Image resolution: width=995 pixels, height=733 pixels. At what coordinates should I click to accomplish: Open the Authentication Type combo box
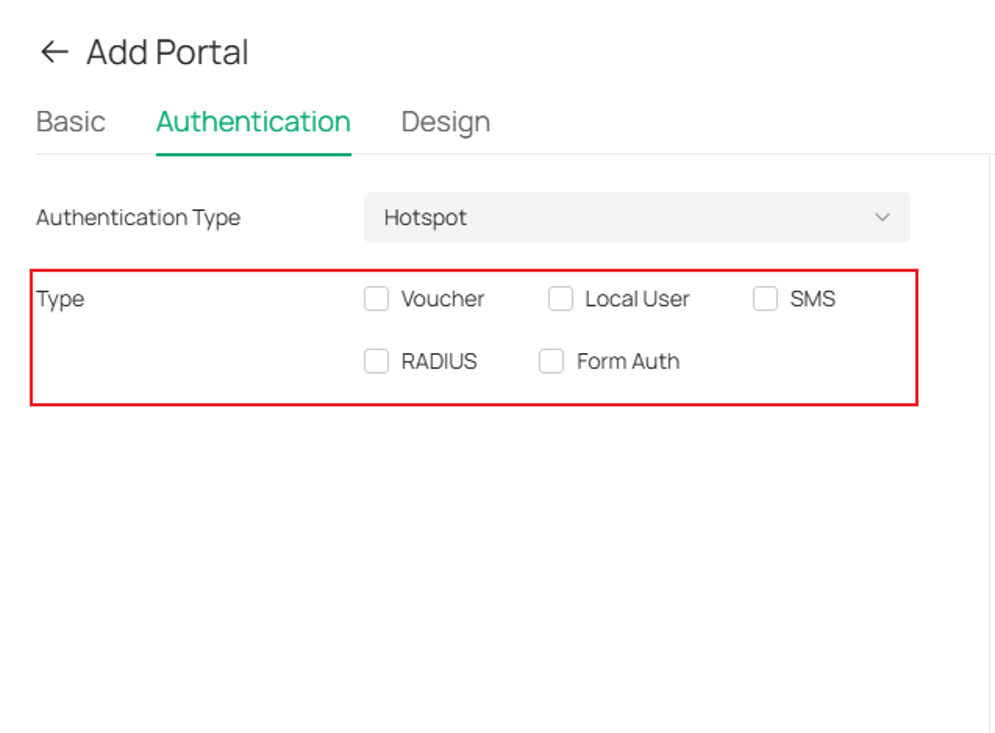point(636,217)
